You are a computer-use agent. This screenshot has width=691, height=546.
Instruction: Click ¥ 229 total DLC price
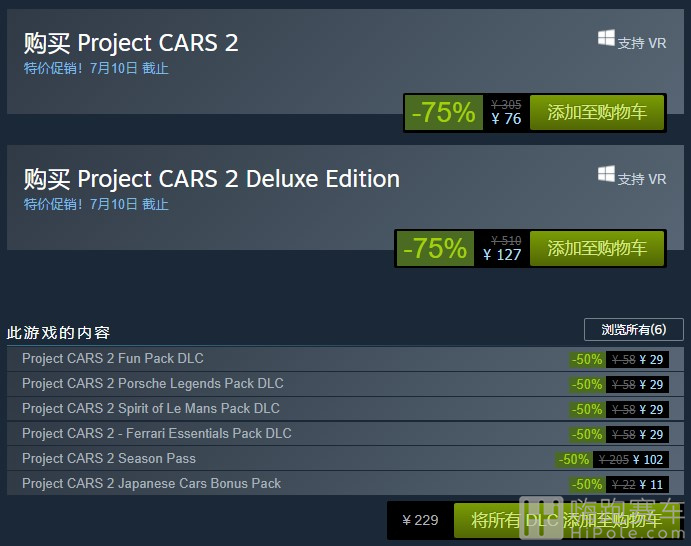coord(420,520)
